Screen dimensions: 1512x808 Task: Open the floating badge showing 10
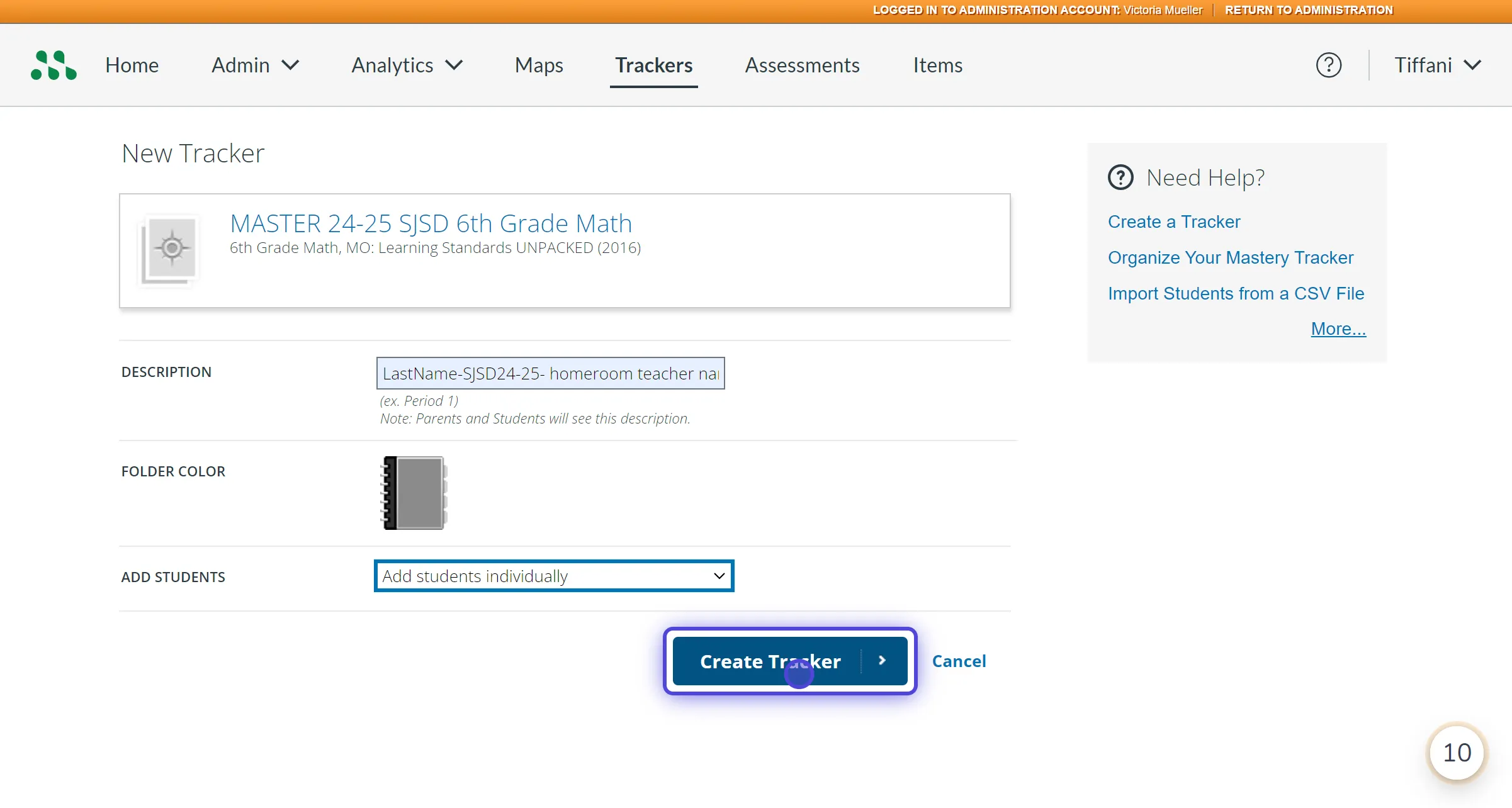pos(1457,753)
